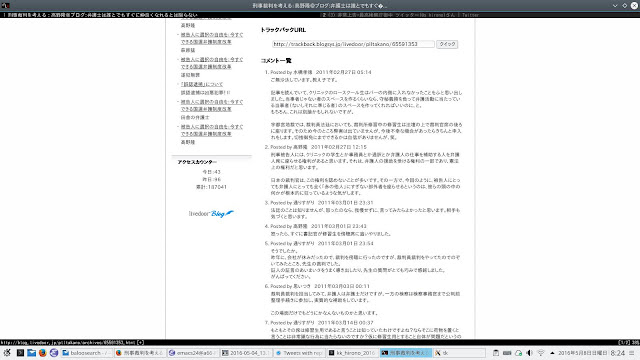Open the file manager launcher icon
Screen dimensions: 640x360
pyautogui.click(x=31, y=353)
